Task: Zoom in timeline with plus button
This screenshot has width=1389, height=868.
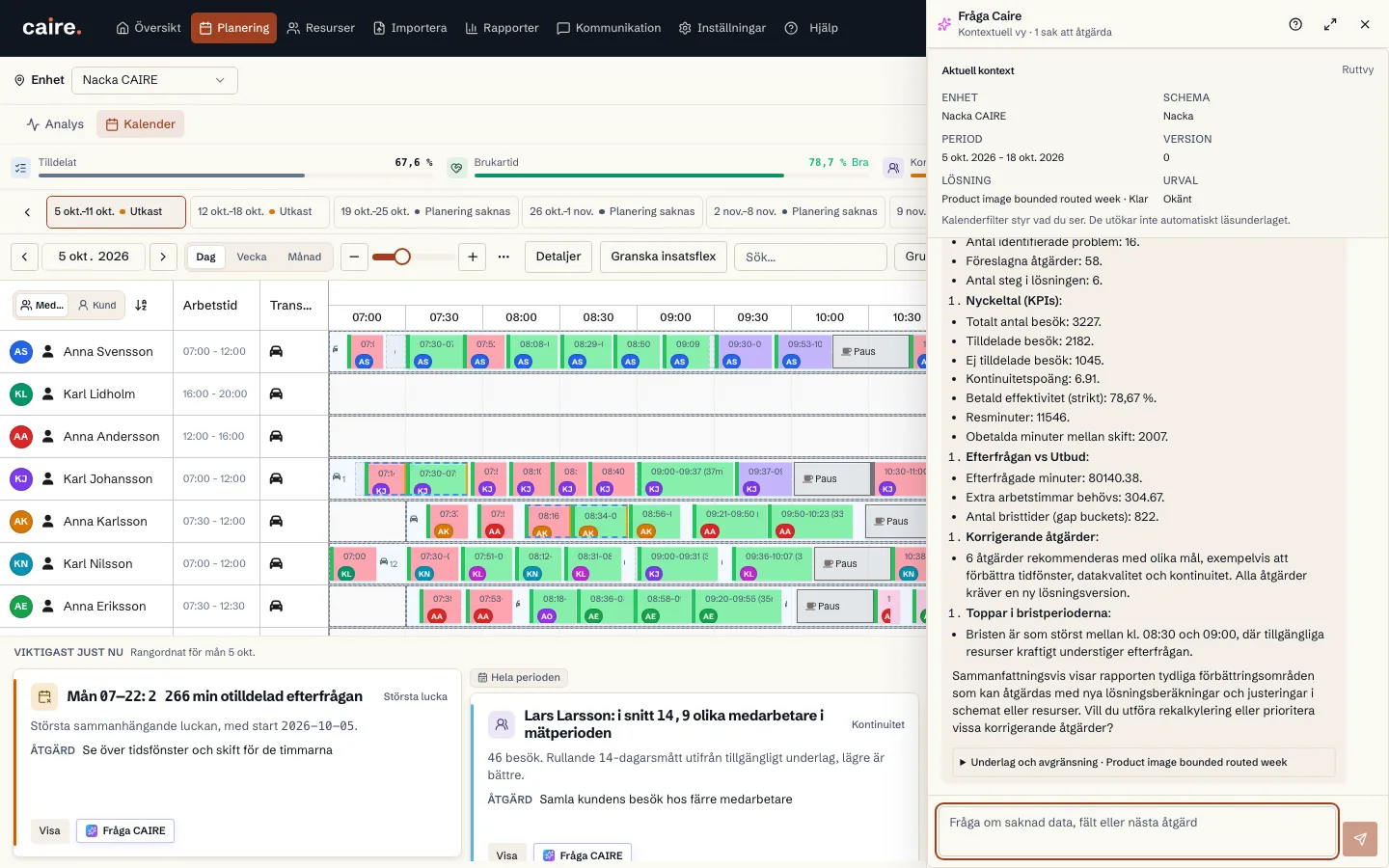Action: (x=473, y=257)
